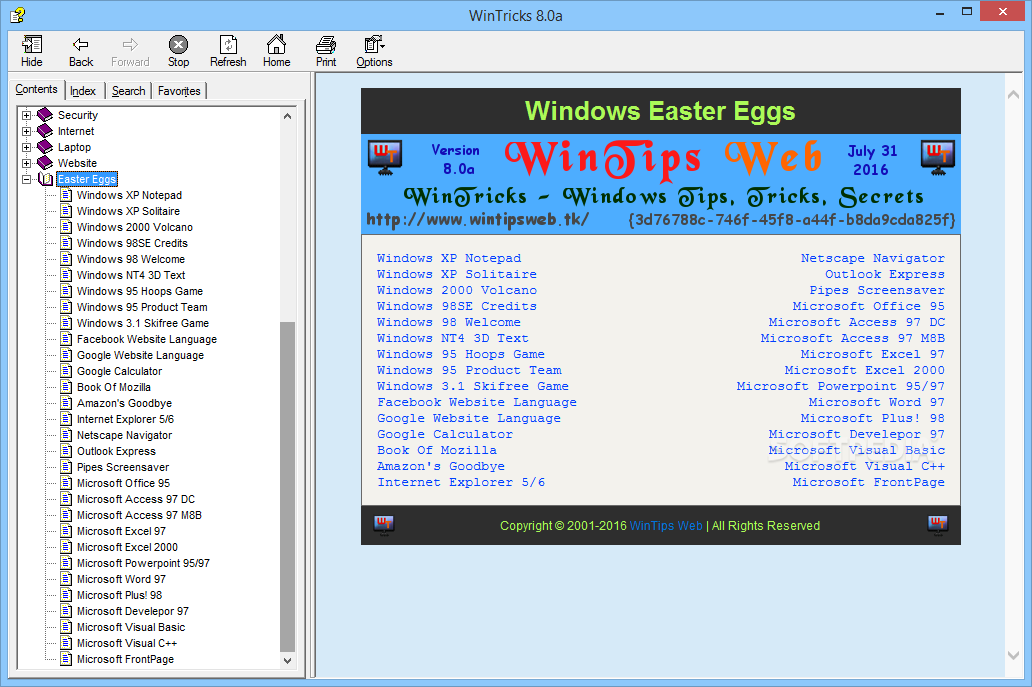Screen dimensions: 1032x687
Task: Open the Internet Explorer 5/6 content link
Action: point(461,482)
